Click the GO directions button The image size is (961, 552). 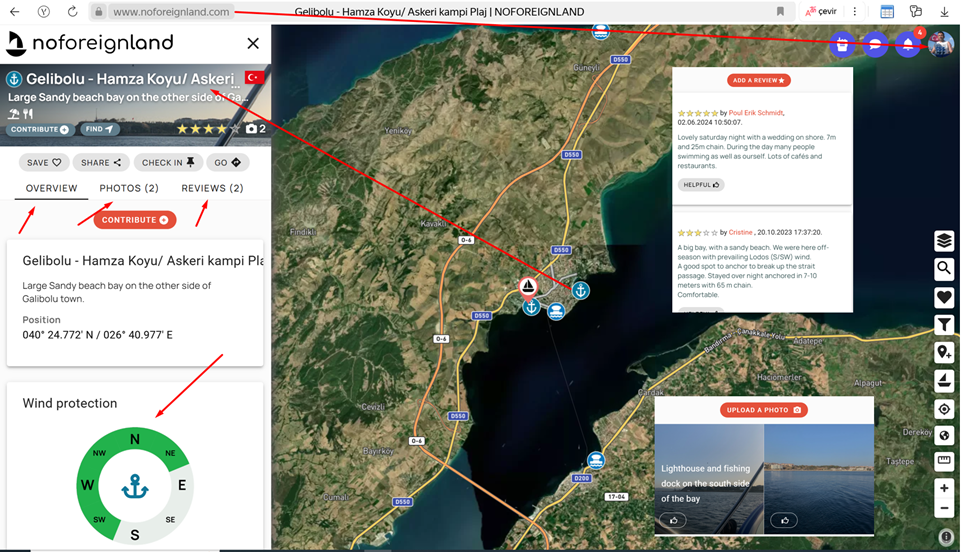(227, 162)
